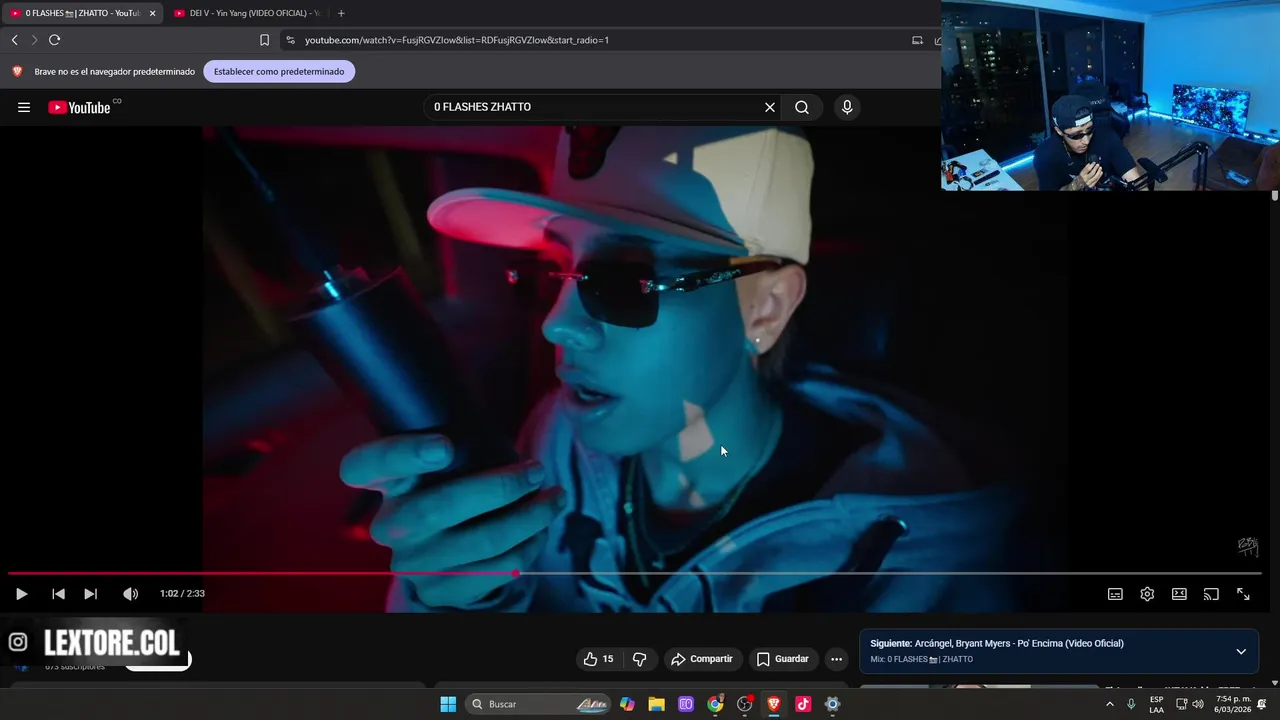Open File Explorer from the taskbar
1280x720 pixels.
[656, 704]
